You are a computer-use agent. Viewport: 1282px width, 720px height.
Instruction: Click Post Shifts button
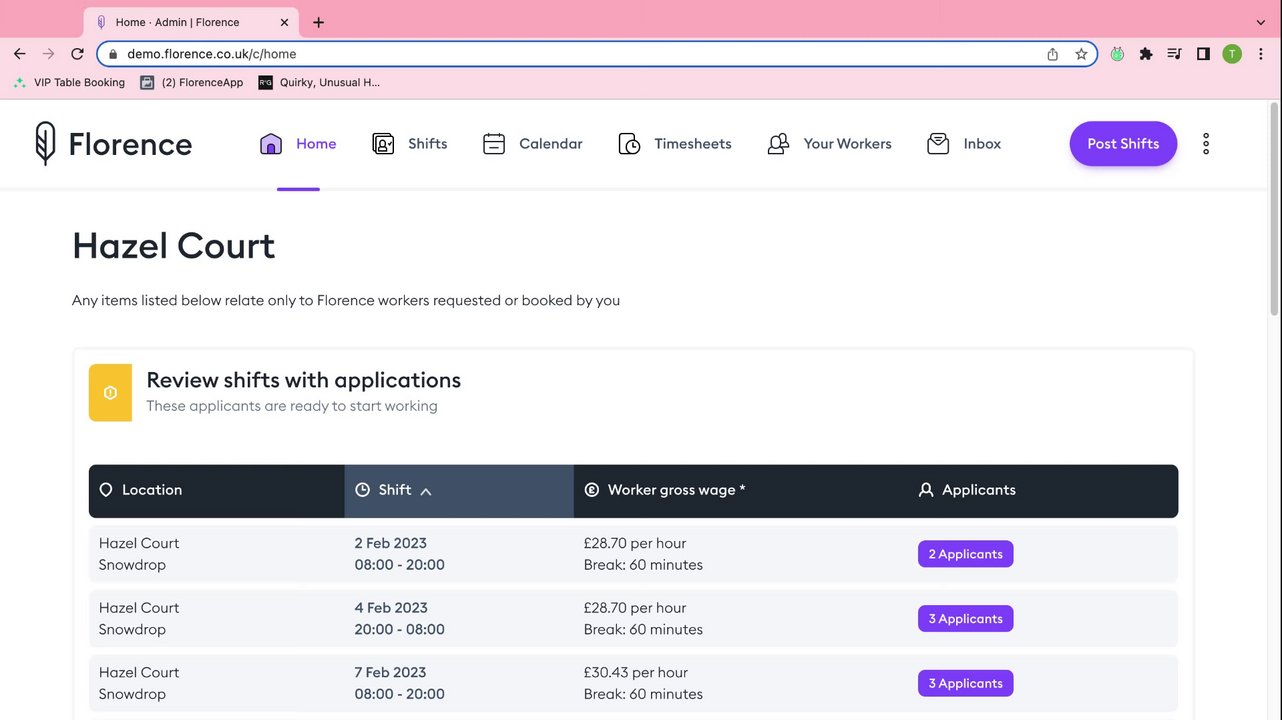pyautogui.click(x=1123, y=144)
